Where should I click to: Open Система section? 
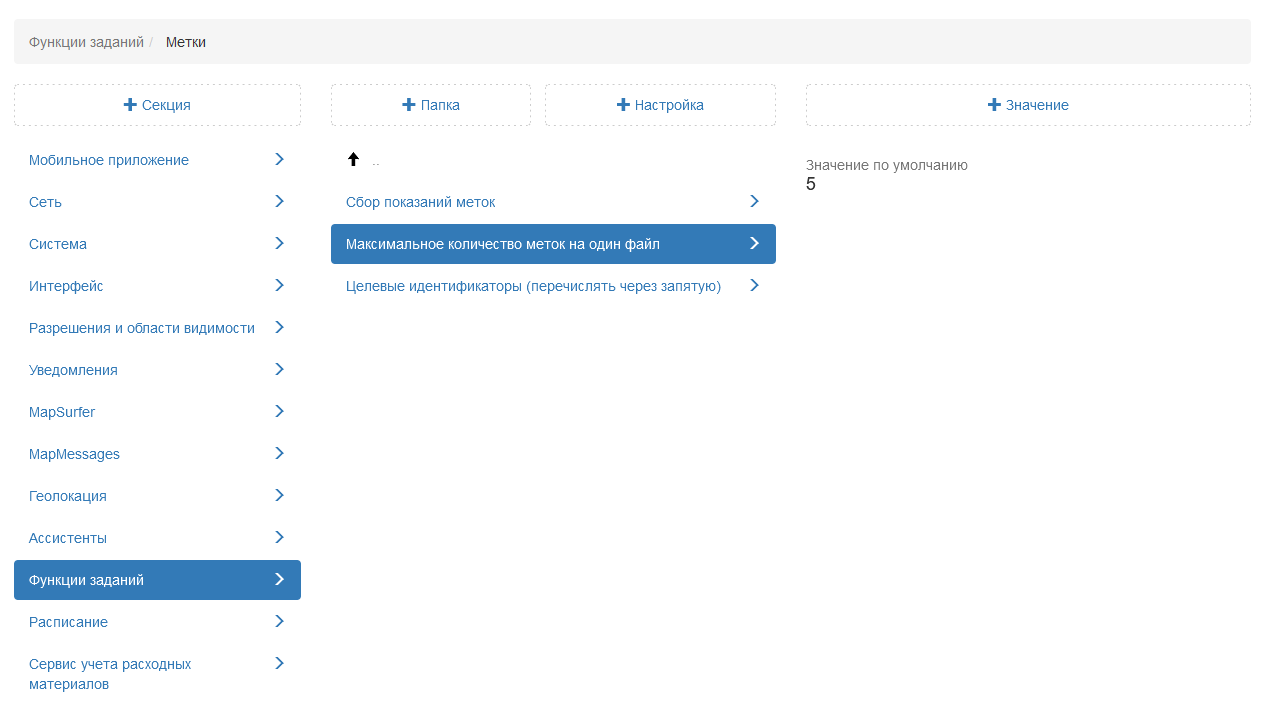[157, 244]
